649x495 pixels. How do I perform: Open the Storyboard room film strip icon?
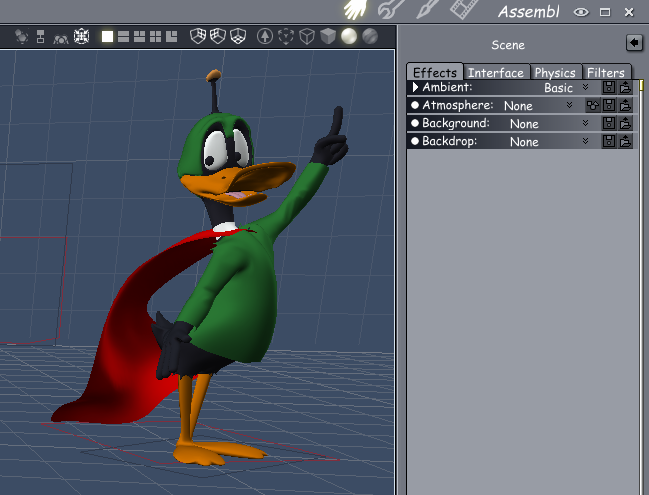tap(463, 8)
